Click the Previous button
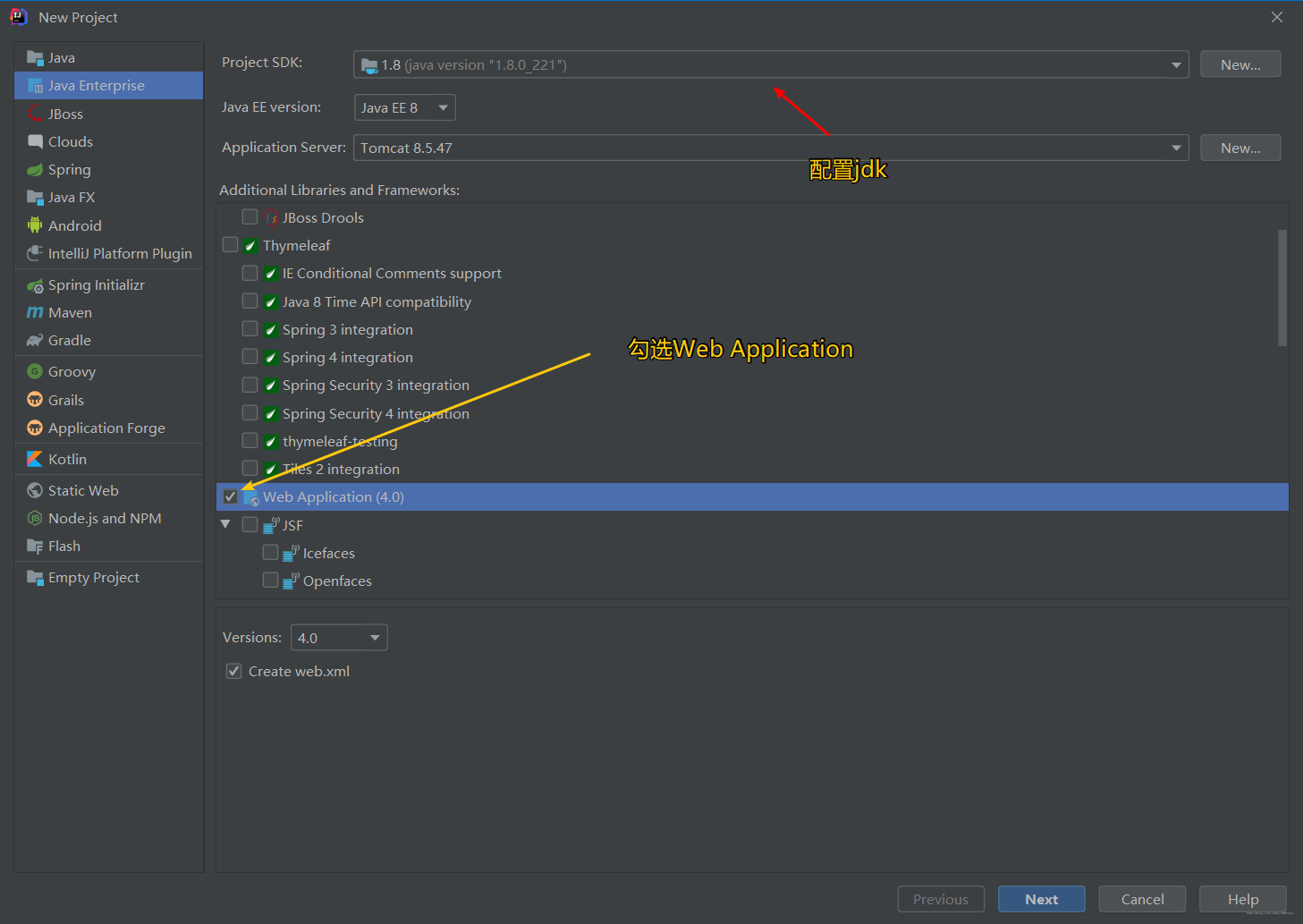The width and height of the screenshot is (1303, 924). (x=941, y=899)
